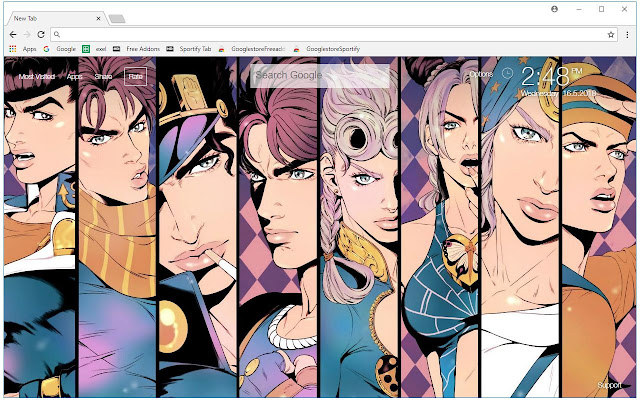Viewport: 640px width, 400px height.
Task: Open the Apps bookmark grid icon
Action: (x=13, y=49)
